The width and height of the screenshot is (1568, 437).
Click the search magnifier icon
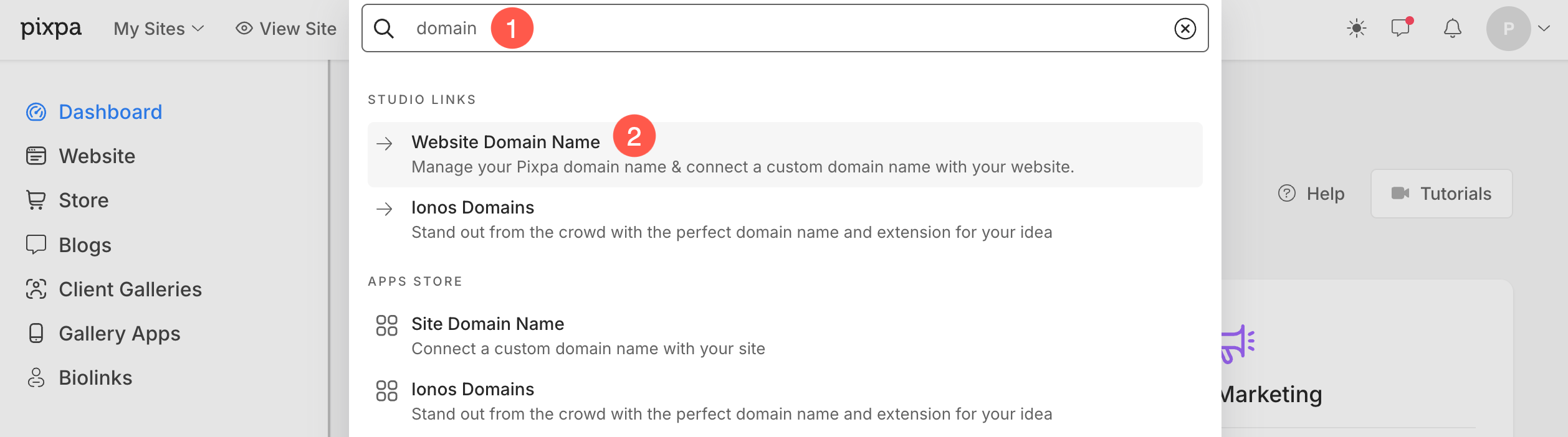click(384, 29)
